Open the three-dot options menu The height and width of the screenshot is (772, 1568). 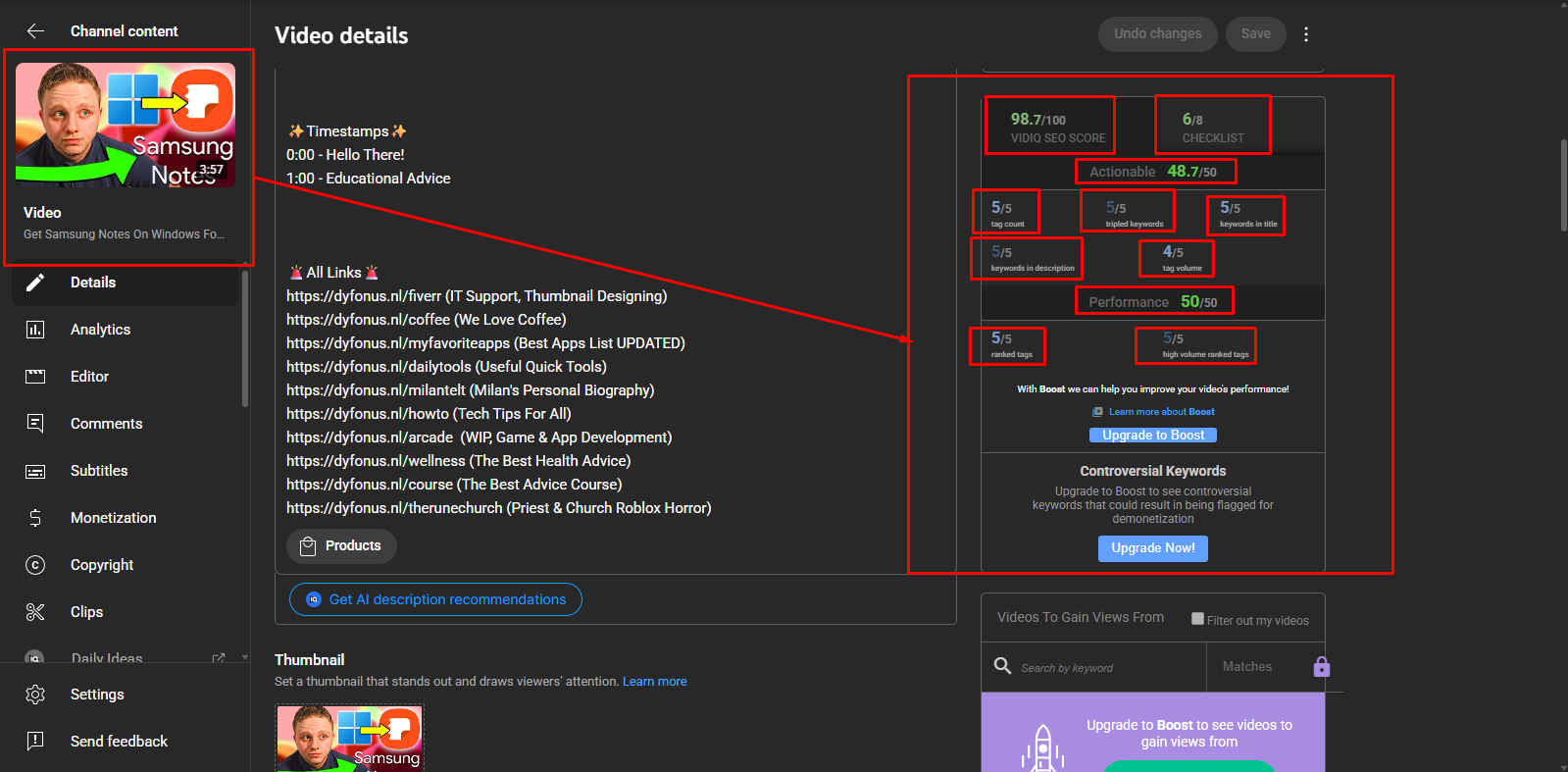pyautogui.click(x=1305, y=34)
